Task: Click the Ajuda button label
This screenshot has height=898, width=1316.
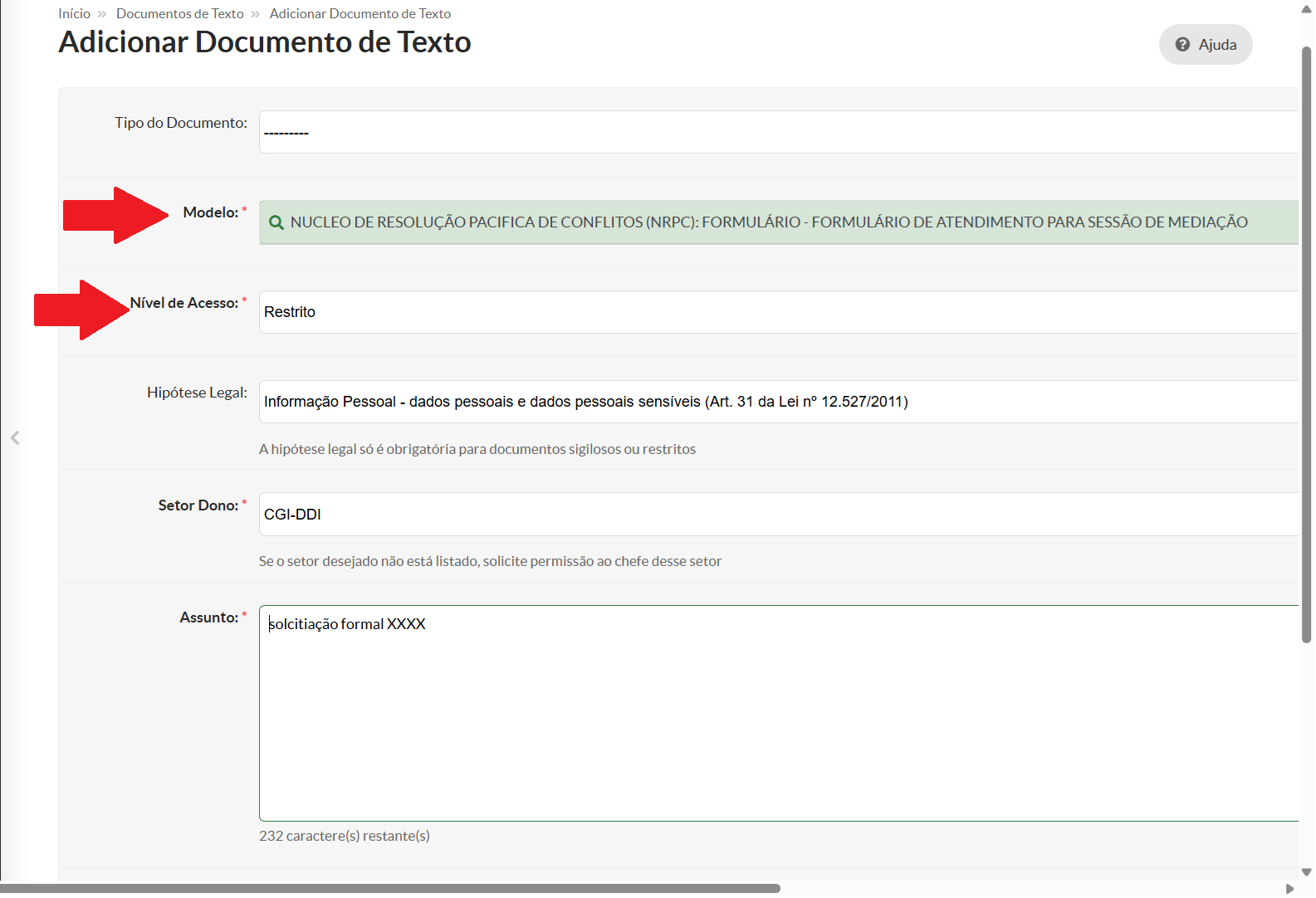Action: pyautogui.click(x=1217, y=45)
